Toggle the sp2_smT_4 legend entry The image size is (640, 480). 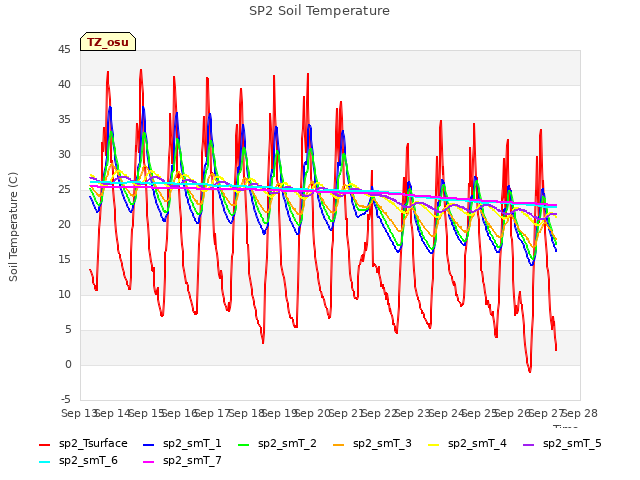click(x=467, y=444)
